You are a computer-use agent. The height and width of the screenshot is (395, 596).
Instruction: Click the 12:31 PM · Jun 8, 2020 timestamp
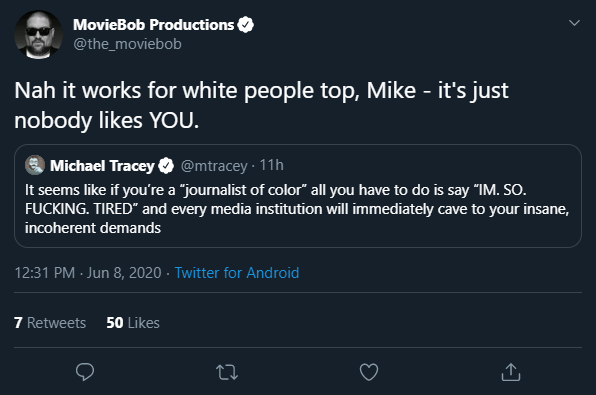88,273
